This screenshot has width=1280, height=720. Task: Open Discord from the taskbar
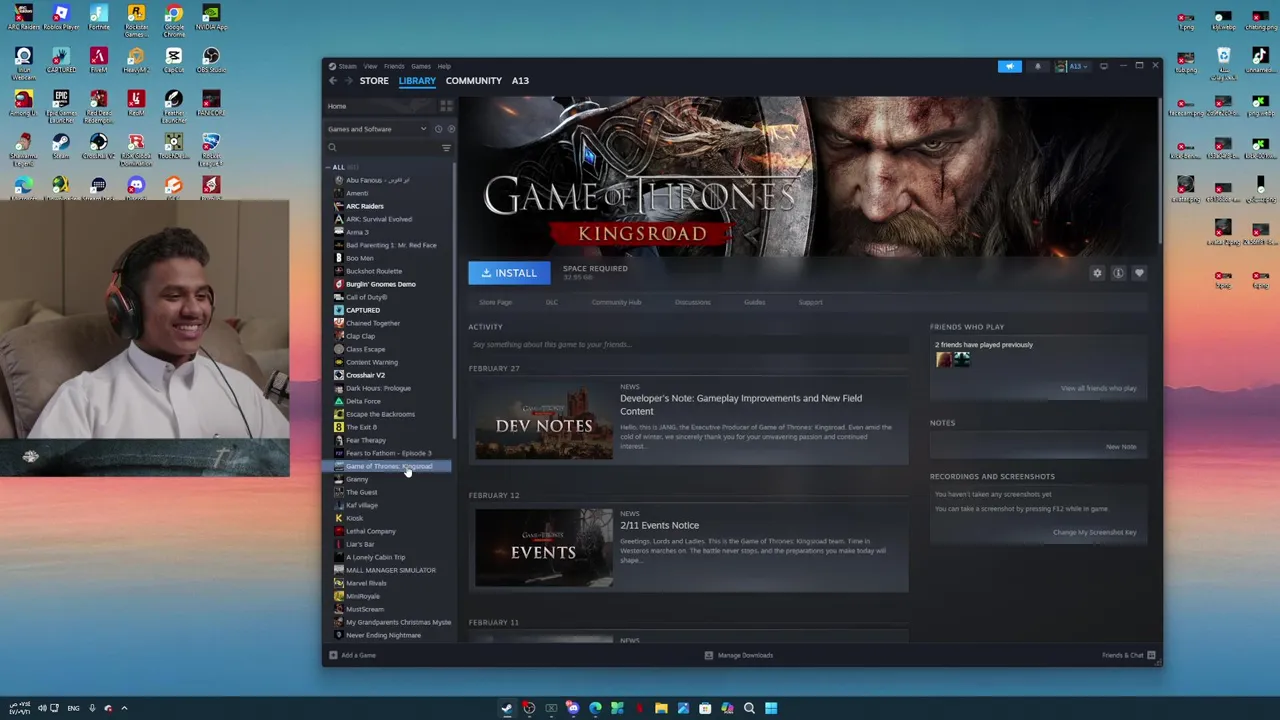573,708
